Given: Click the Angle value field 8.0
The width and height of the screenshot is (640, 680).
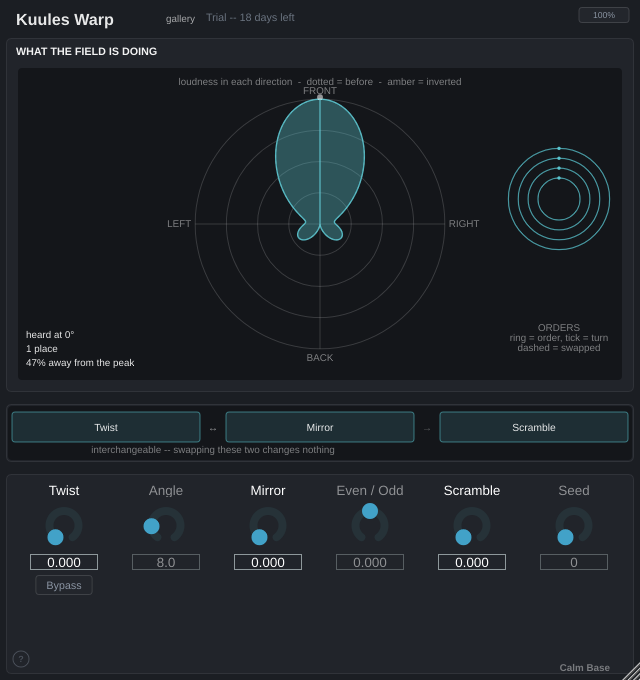Looking at the screenshot, I should click(166, 562).
